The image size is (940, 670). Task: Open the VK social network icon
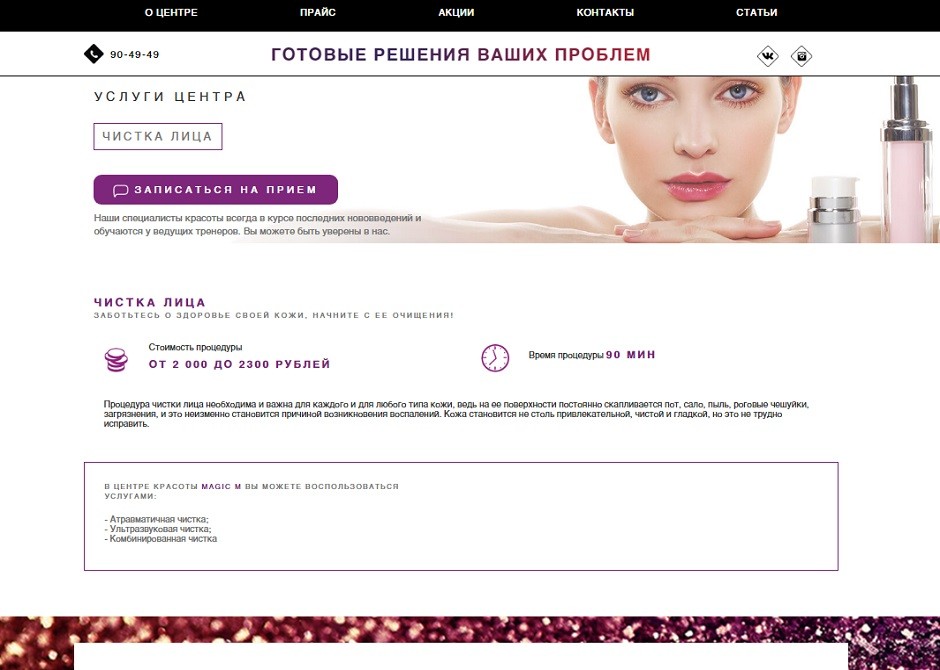767,56
